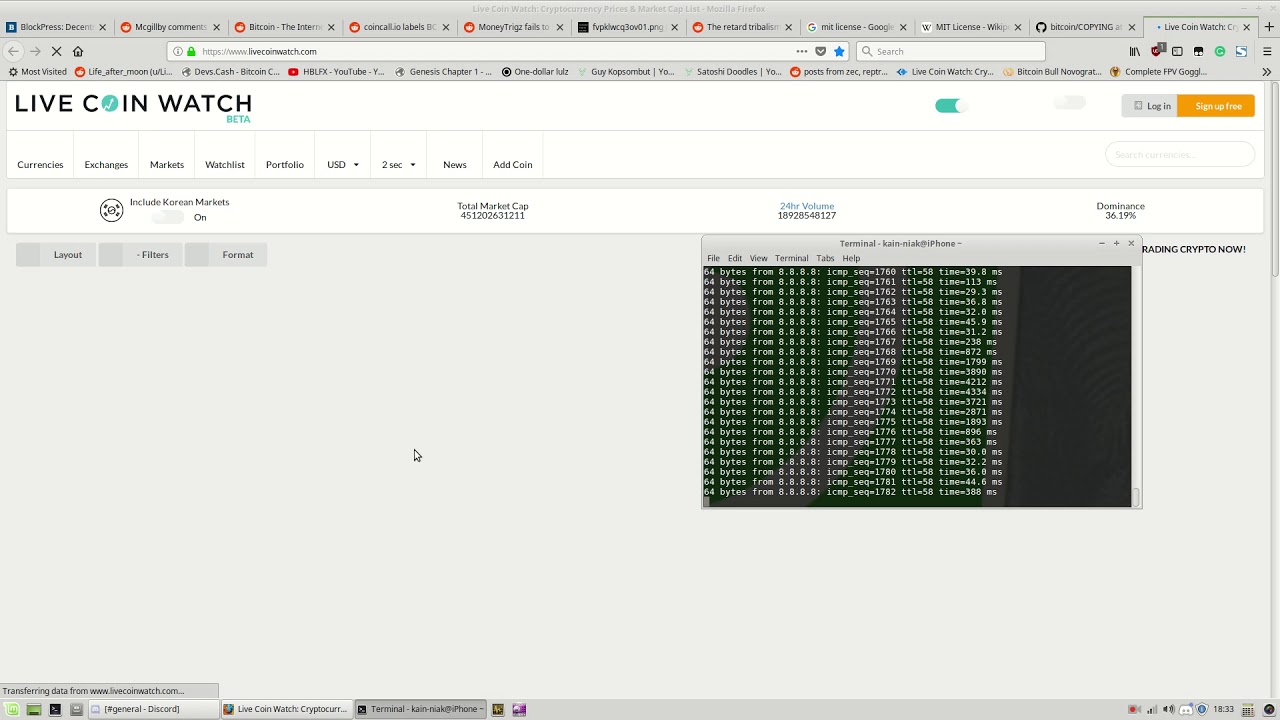The image size is (1280, 720).
Task: Open the Filters options
Action: tap(141, 255)
